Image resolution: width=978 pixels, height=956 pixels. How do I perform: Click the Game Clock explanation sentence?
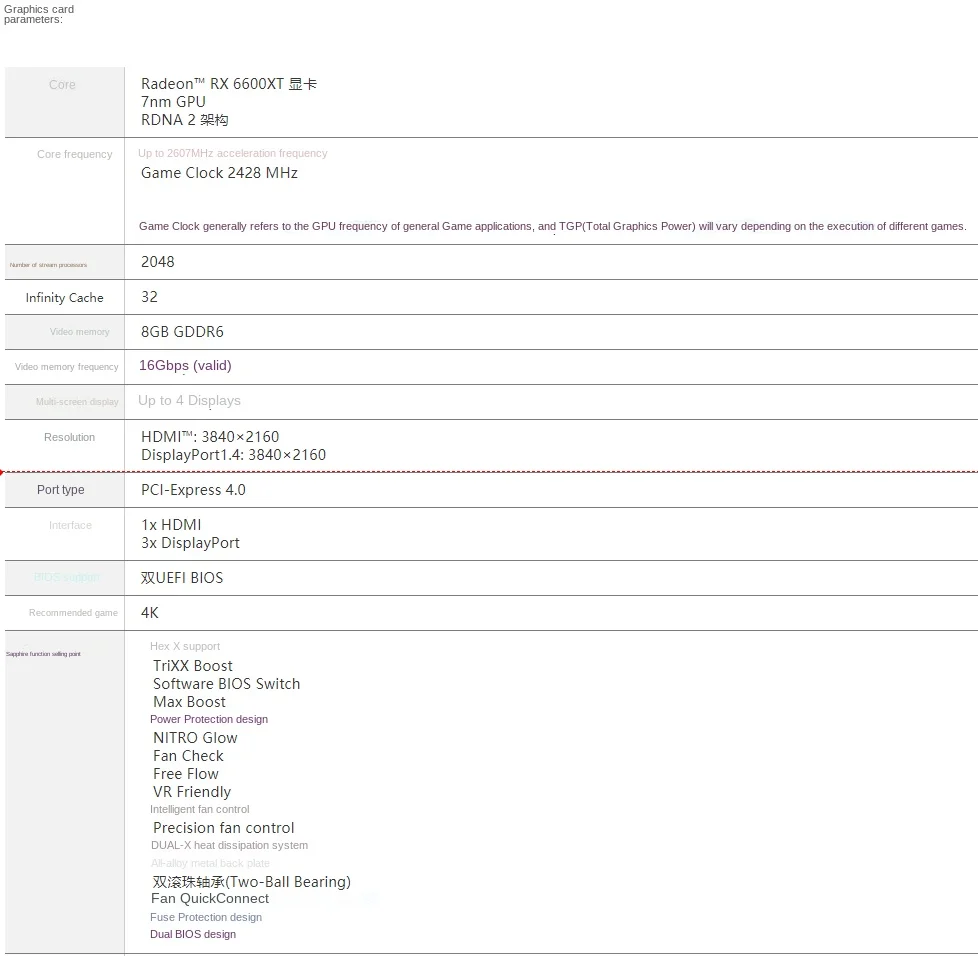click(x=552, y=226)
